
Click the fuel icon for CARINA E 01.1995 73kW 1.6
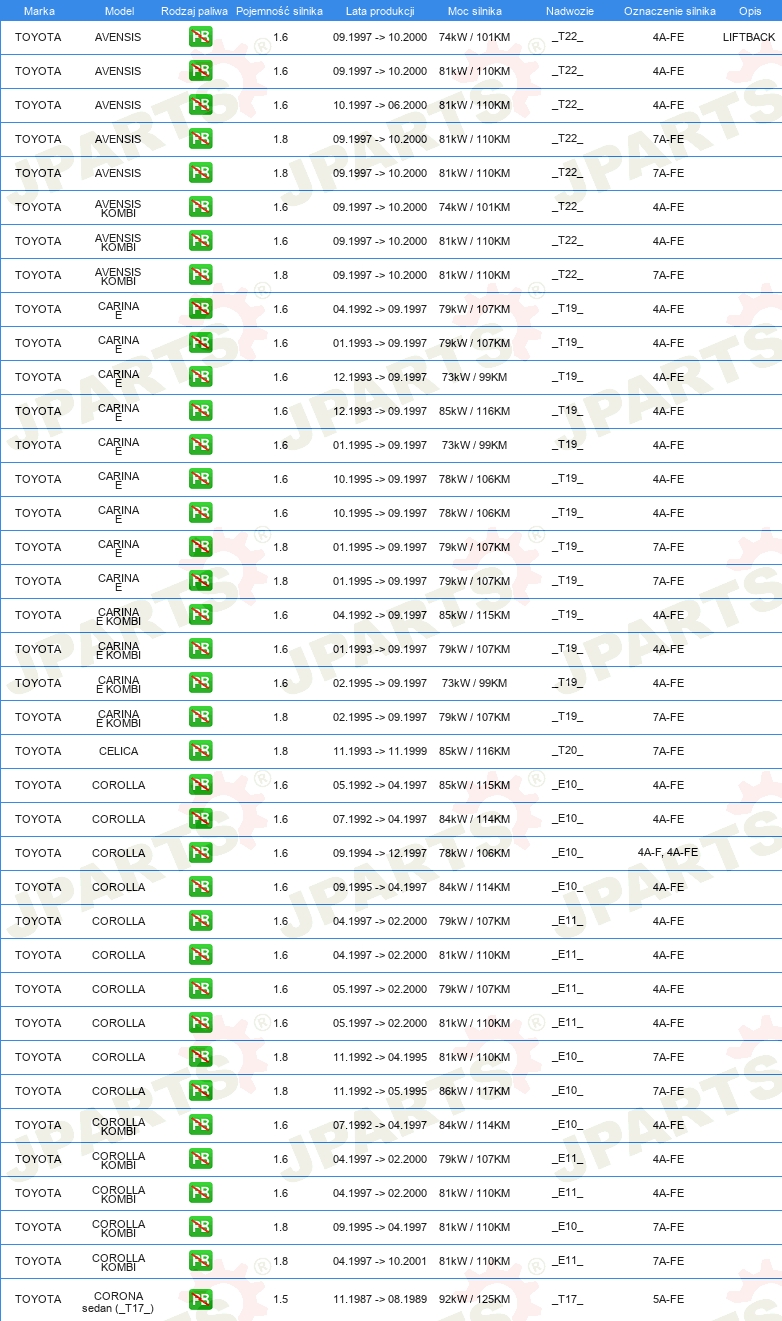[x=200, y=445]
